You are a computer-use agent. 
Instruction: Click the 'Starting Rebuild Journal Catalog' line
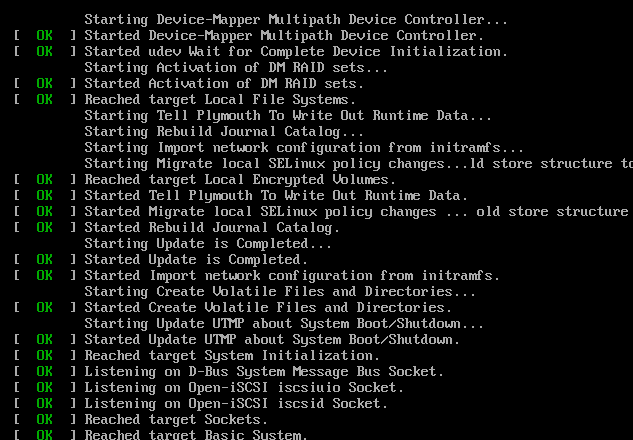click(x=224, y=131)
